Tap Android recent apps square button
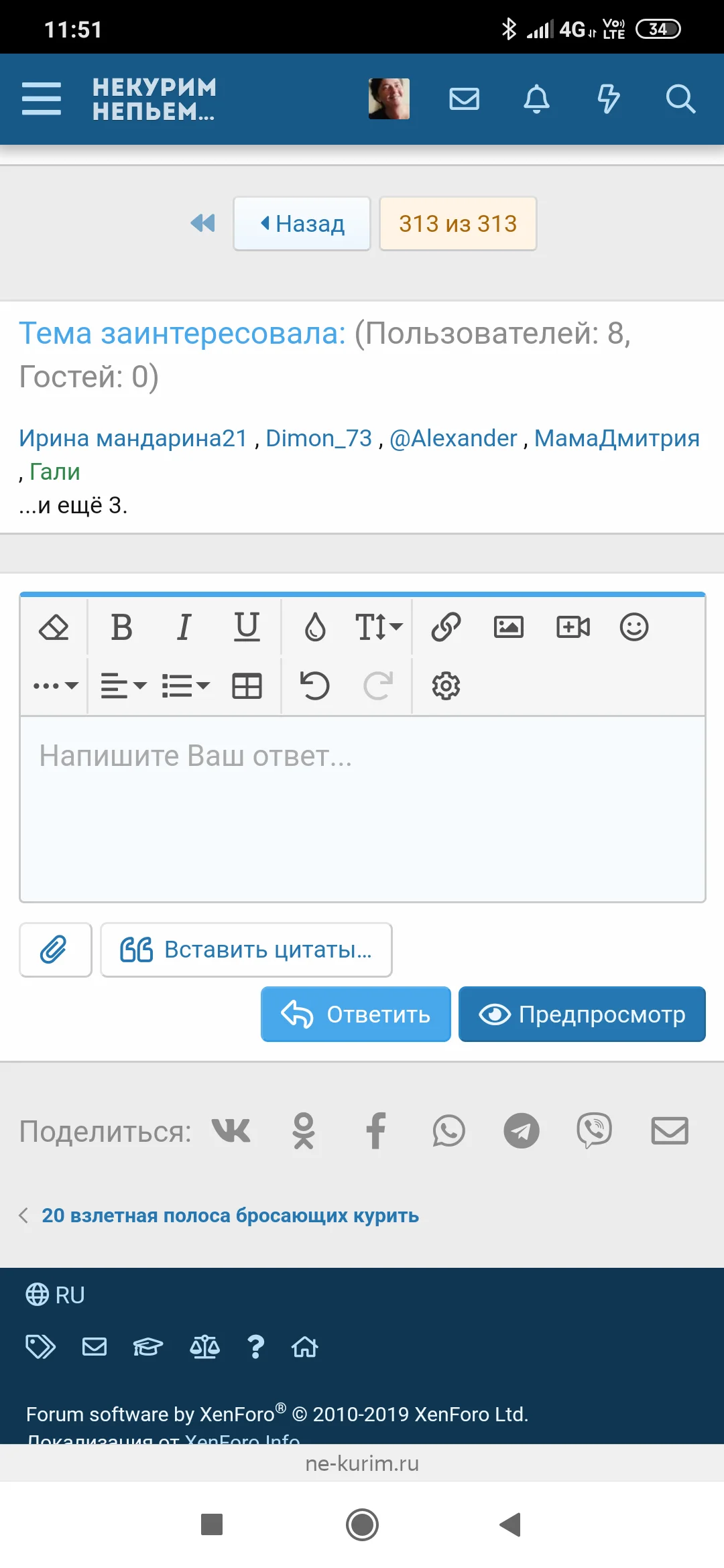The image size is (724, 1568). click(x=212, y=1524)
